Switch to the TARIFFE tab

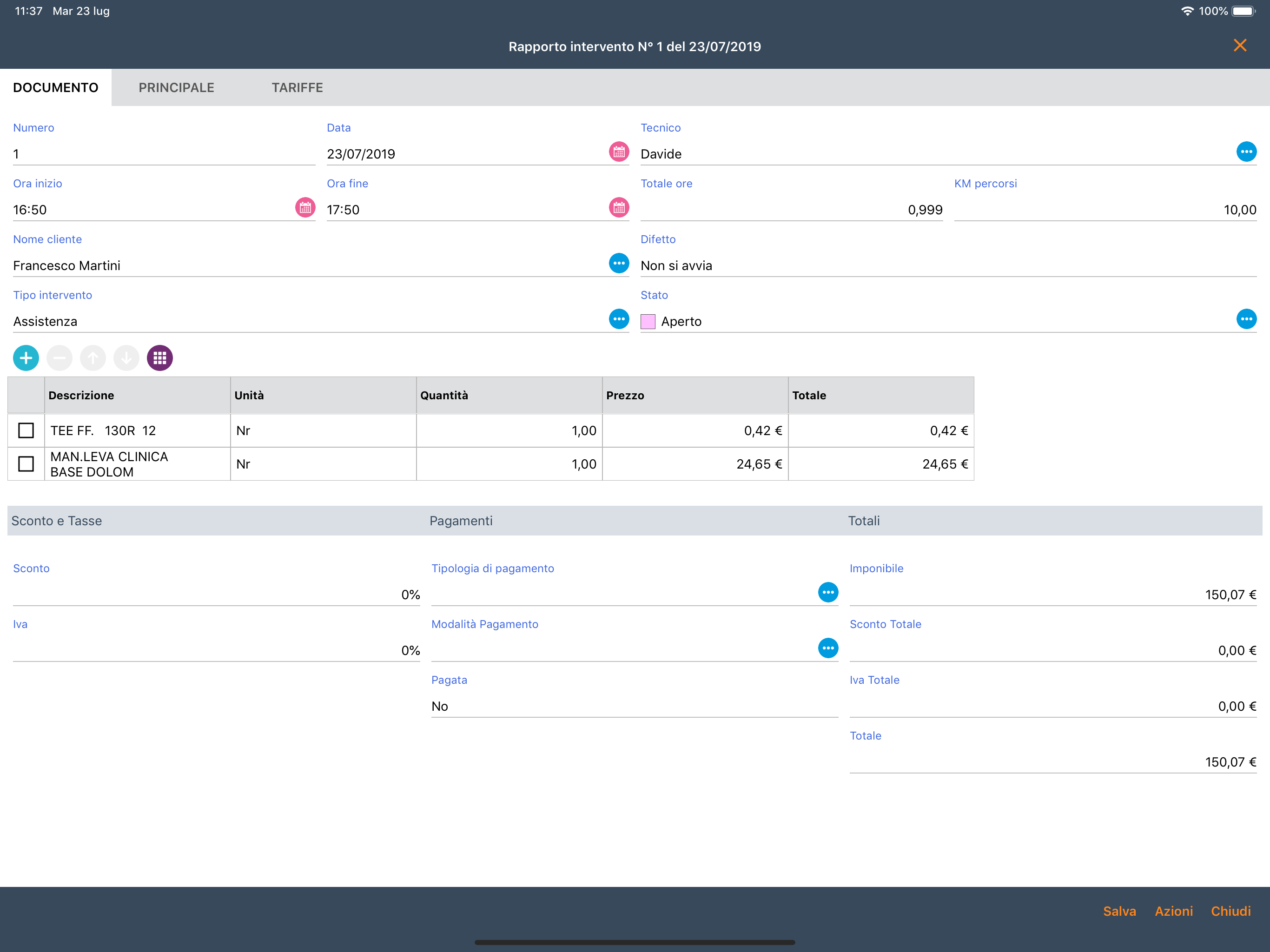tap(297, 88)
